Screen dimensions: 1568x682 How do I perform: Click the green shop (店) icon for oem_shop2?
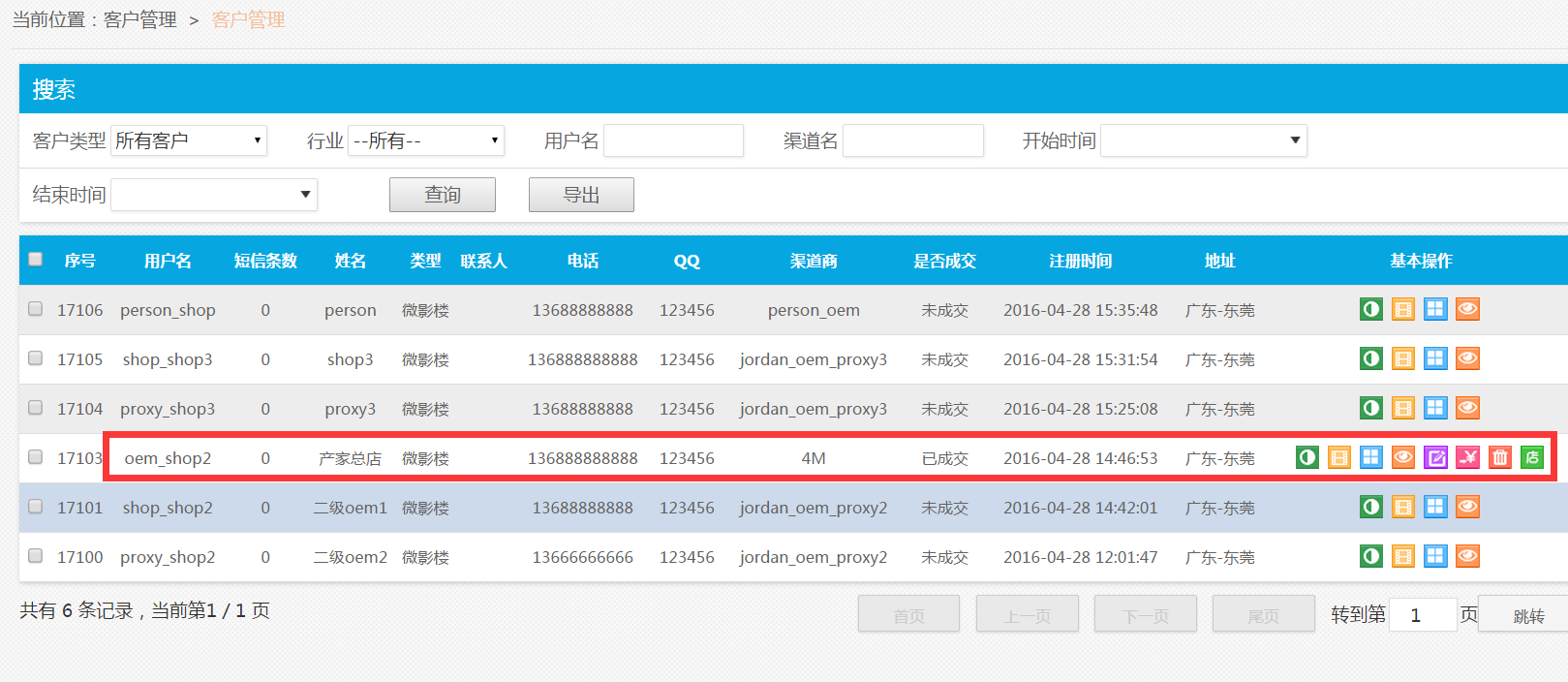tap(1532, 457)
